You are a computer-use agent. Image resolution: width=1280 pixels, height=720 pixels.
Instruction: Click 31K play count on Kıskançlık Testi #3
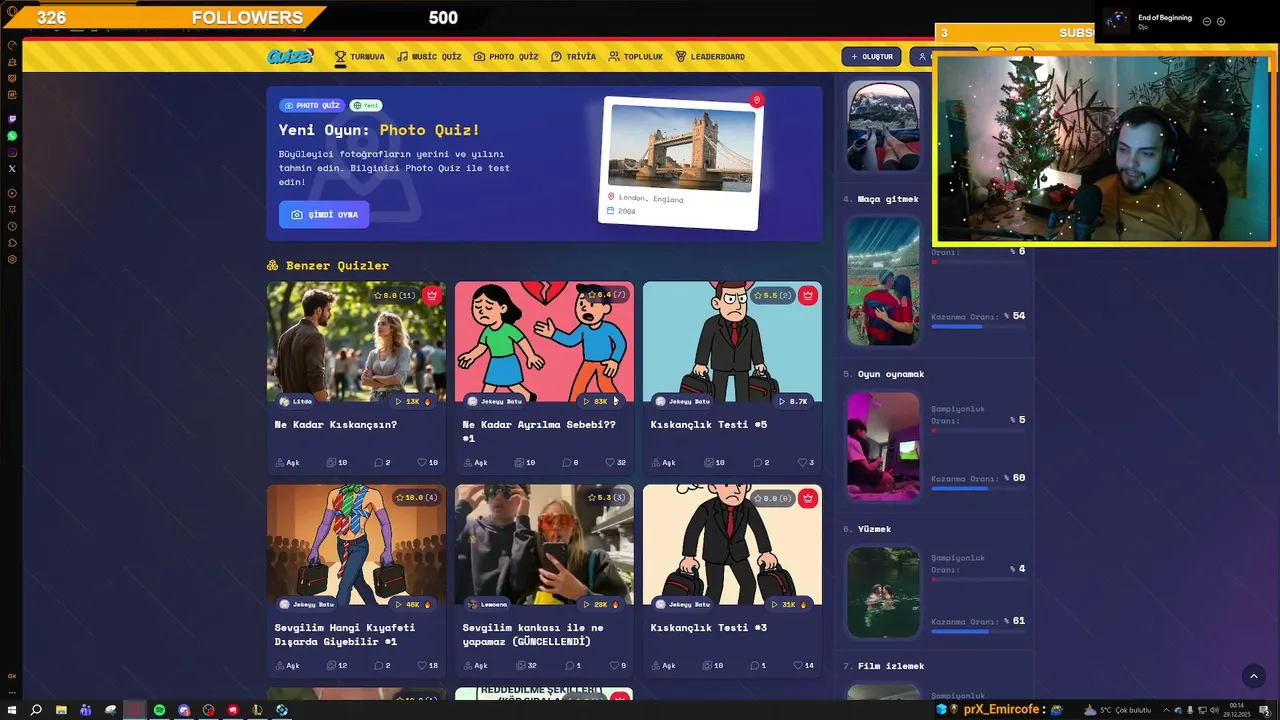[x=788, y=604]
